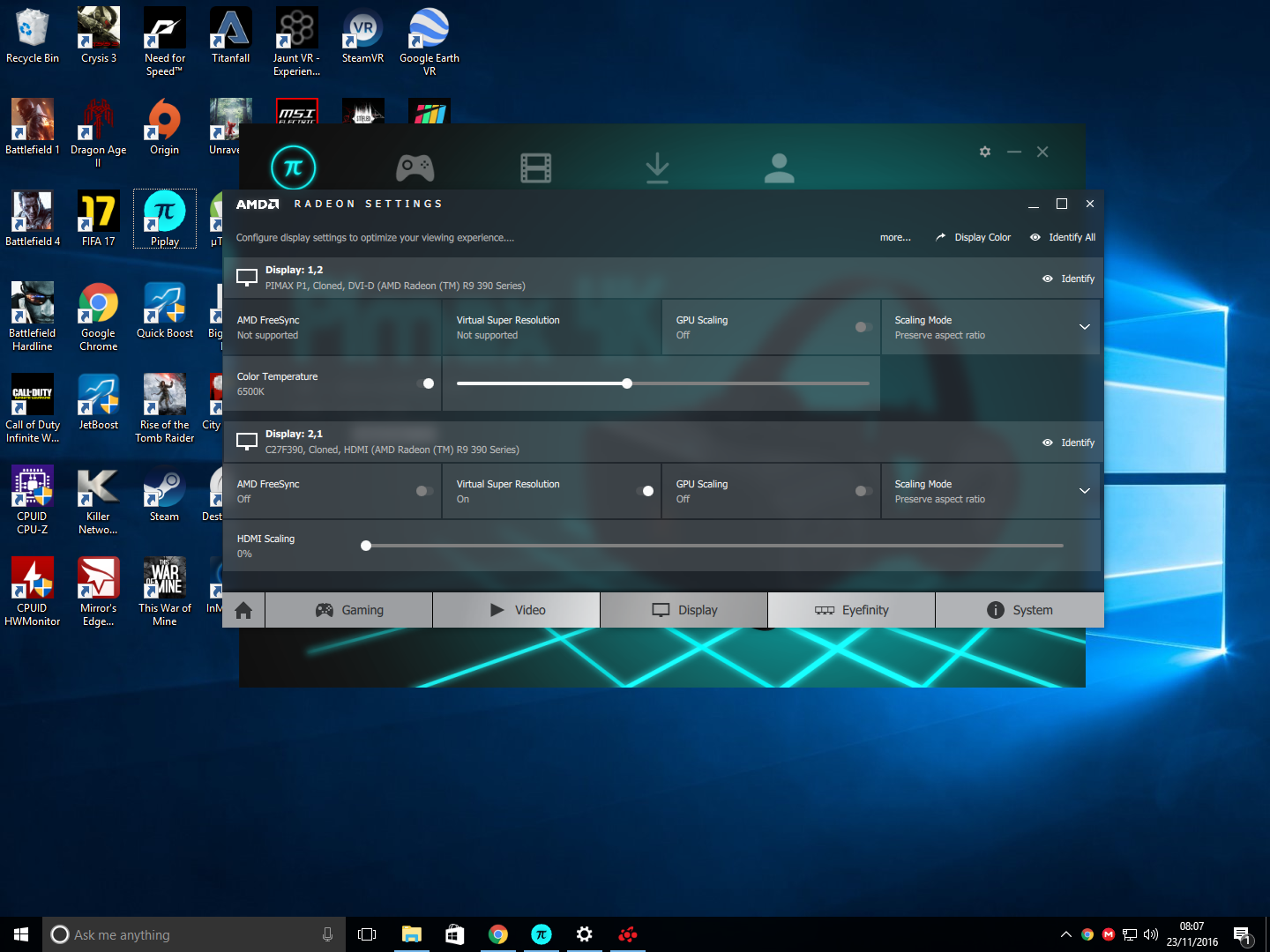Open the Piplay download arrow section
This screenshot has height=952, width=1270.
click(x=657, y=167)
